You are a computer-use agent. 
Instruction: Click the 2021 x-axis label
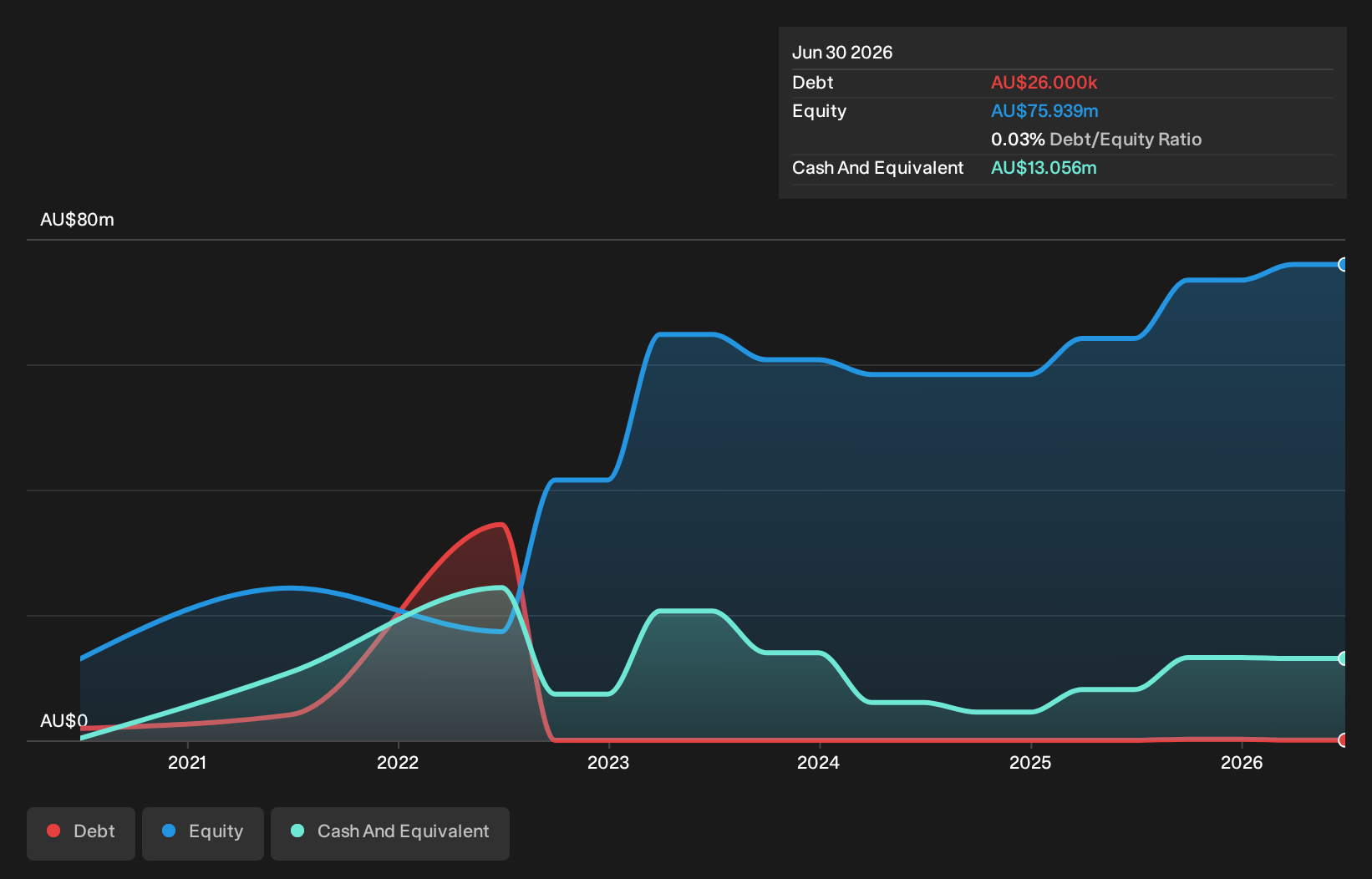[x=187, y=762]
